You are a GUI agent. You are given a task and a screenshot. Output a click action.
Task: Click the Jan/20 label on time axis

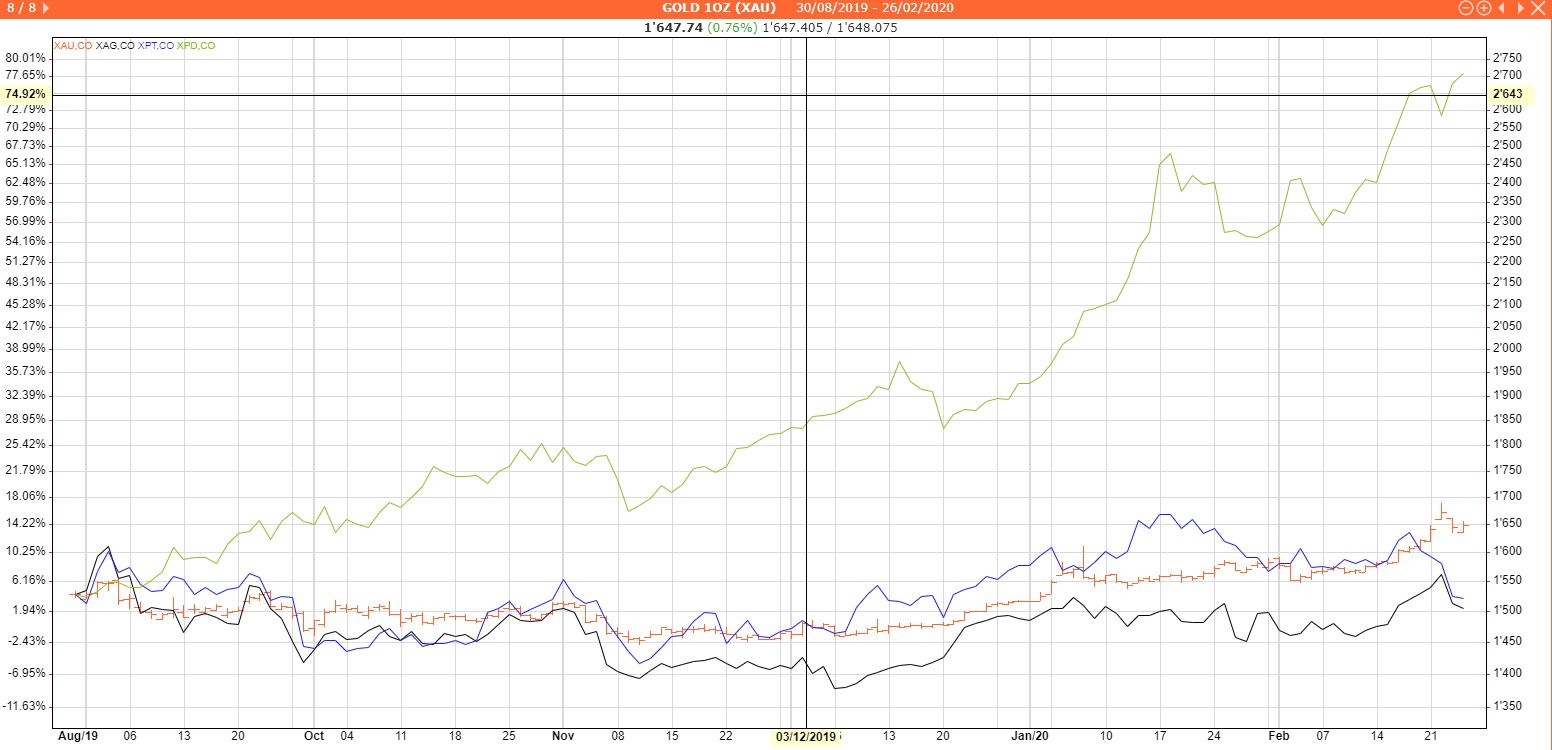click(1030, 736)
